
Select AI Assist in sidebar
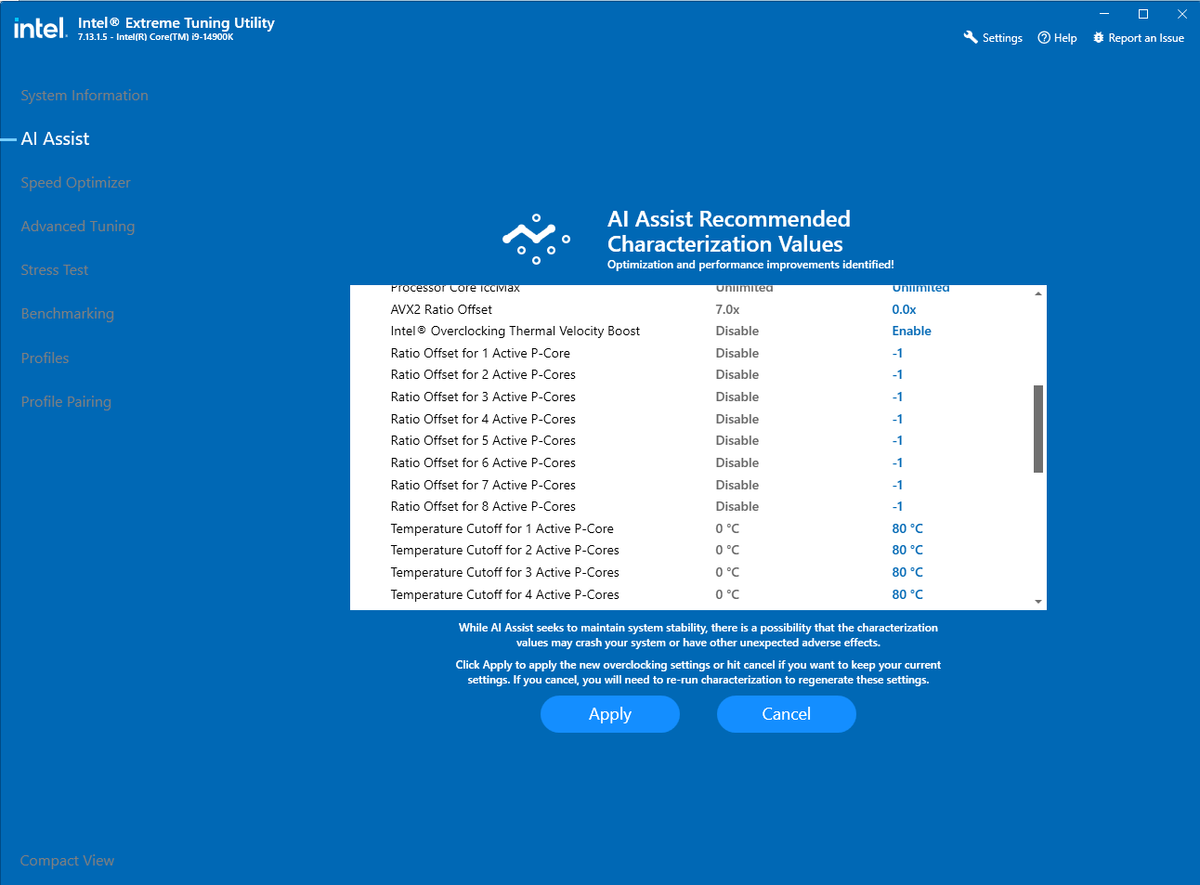(x=55, y=139)
